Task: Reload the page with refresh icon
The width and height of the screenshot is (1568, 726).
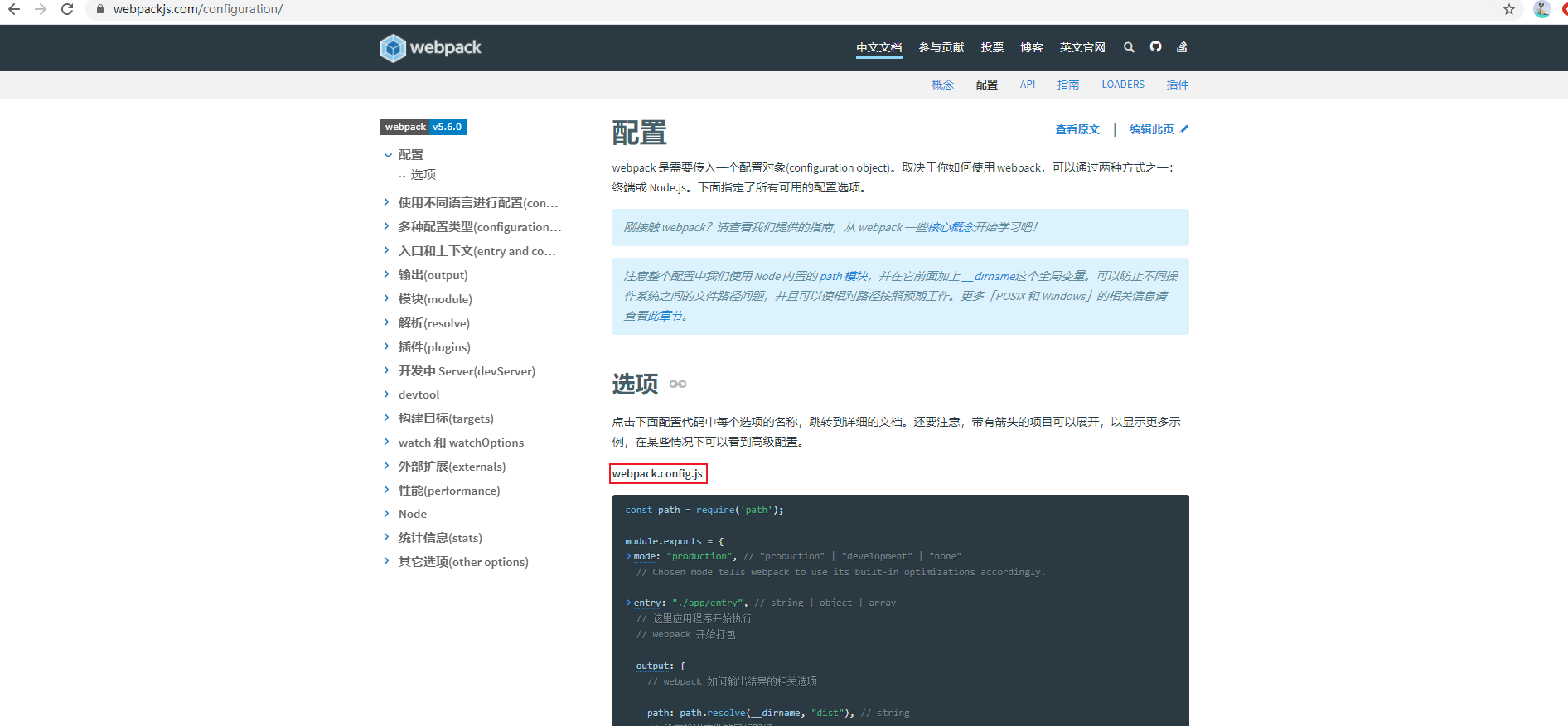Action: click(67, 9)
